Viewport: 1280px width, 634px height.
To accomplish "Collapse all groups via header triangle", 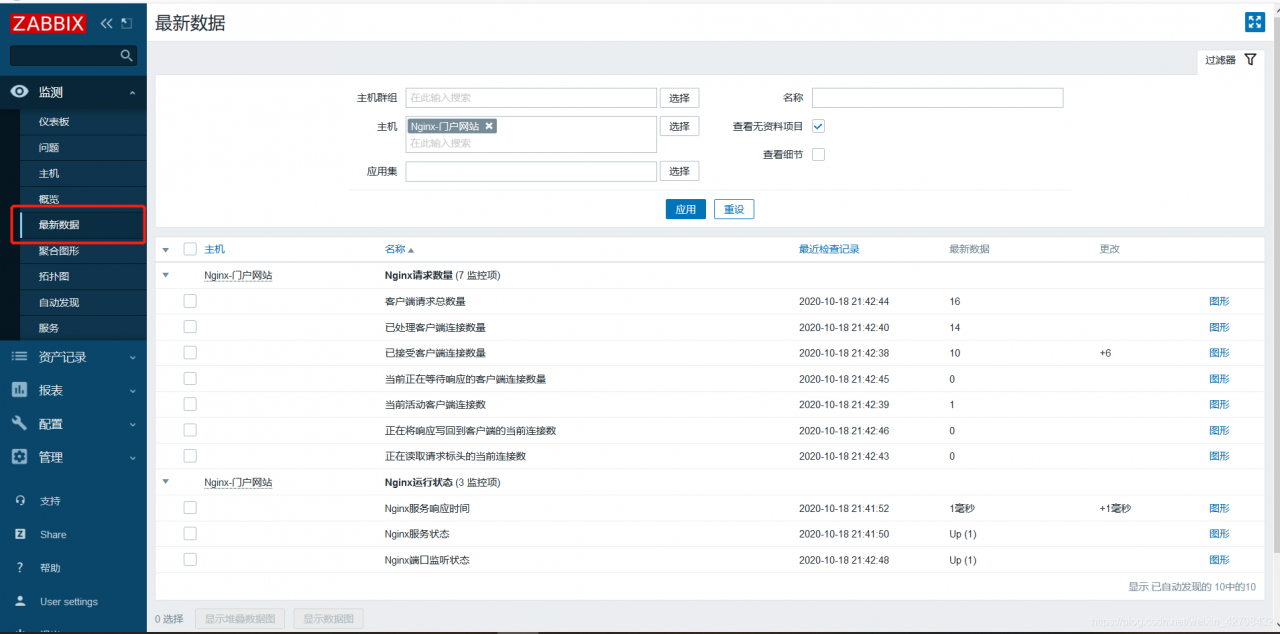I will [166, 249].
